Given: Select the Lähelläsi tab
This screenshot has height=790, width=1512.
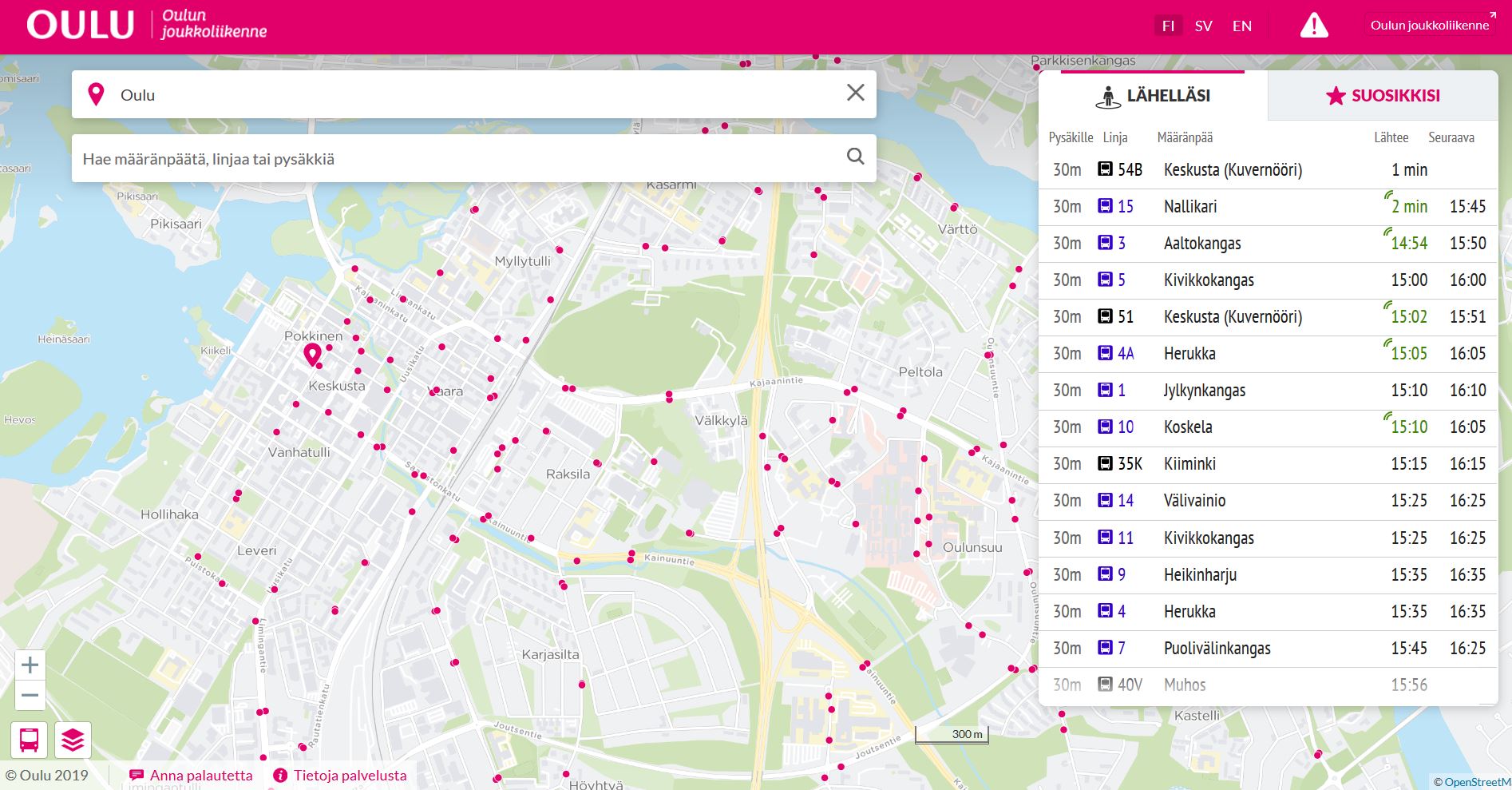Looking at the screenshot, I should click(x=1152, y=96).
